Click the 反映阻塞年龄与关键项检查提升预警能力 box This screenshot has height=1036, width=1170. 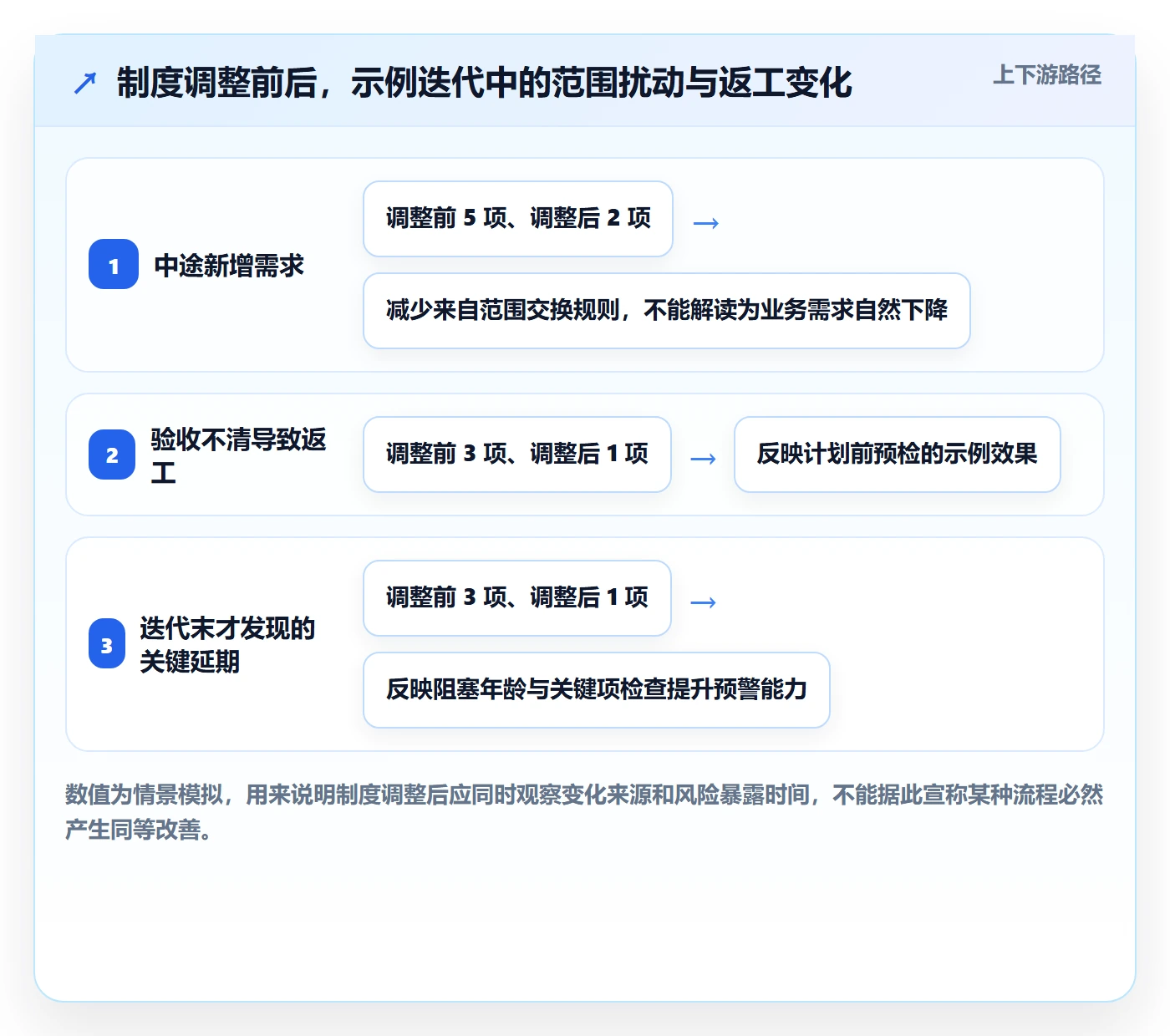pos(597,690)
